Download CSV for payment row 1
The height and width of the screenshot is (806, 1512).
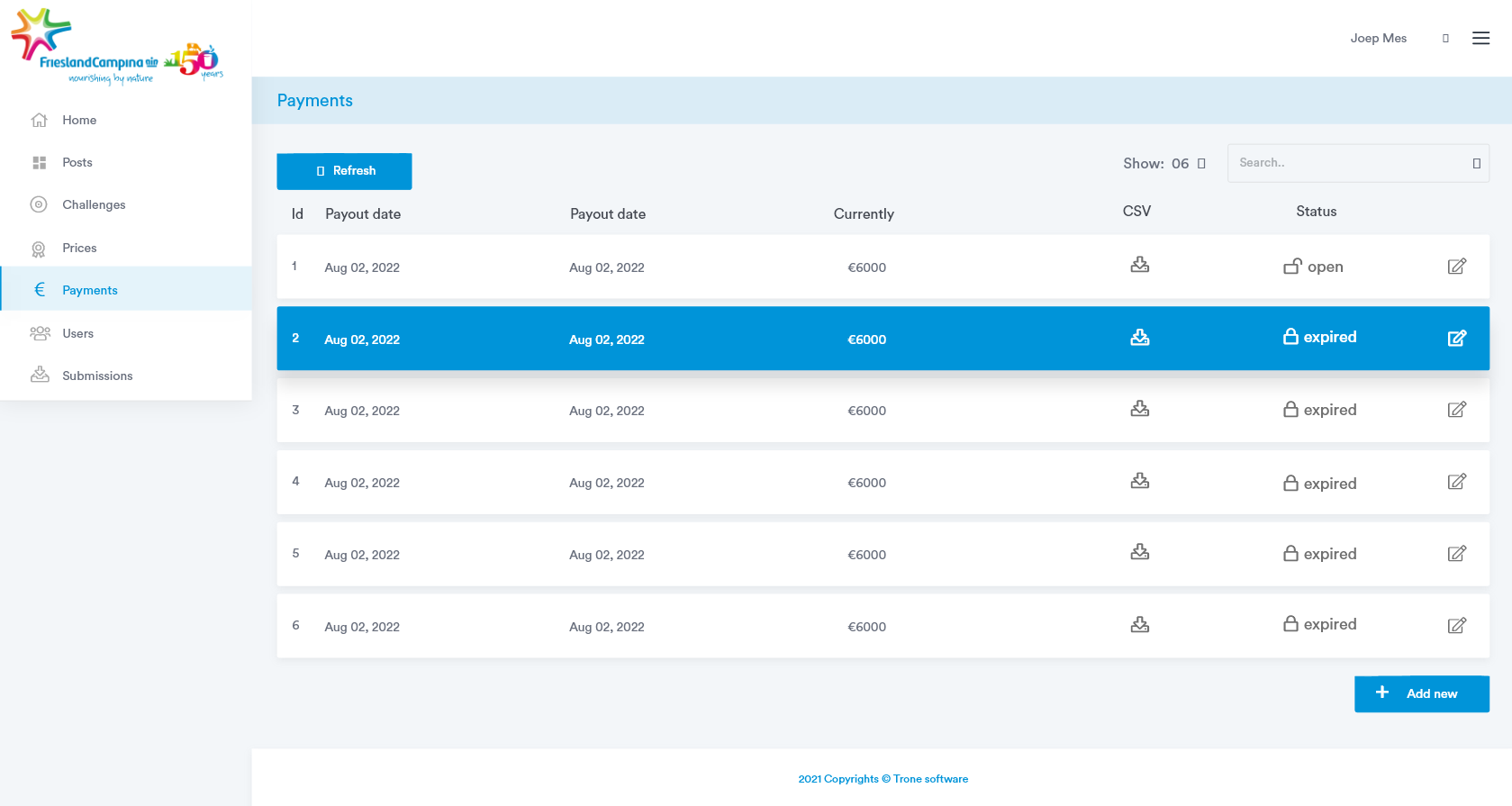point(1139,265)
